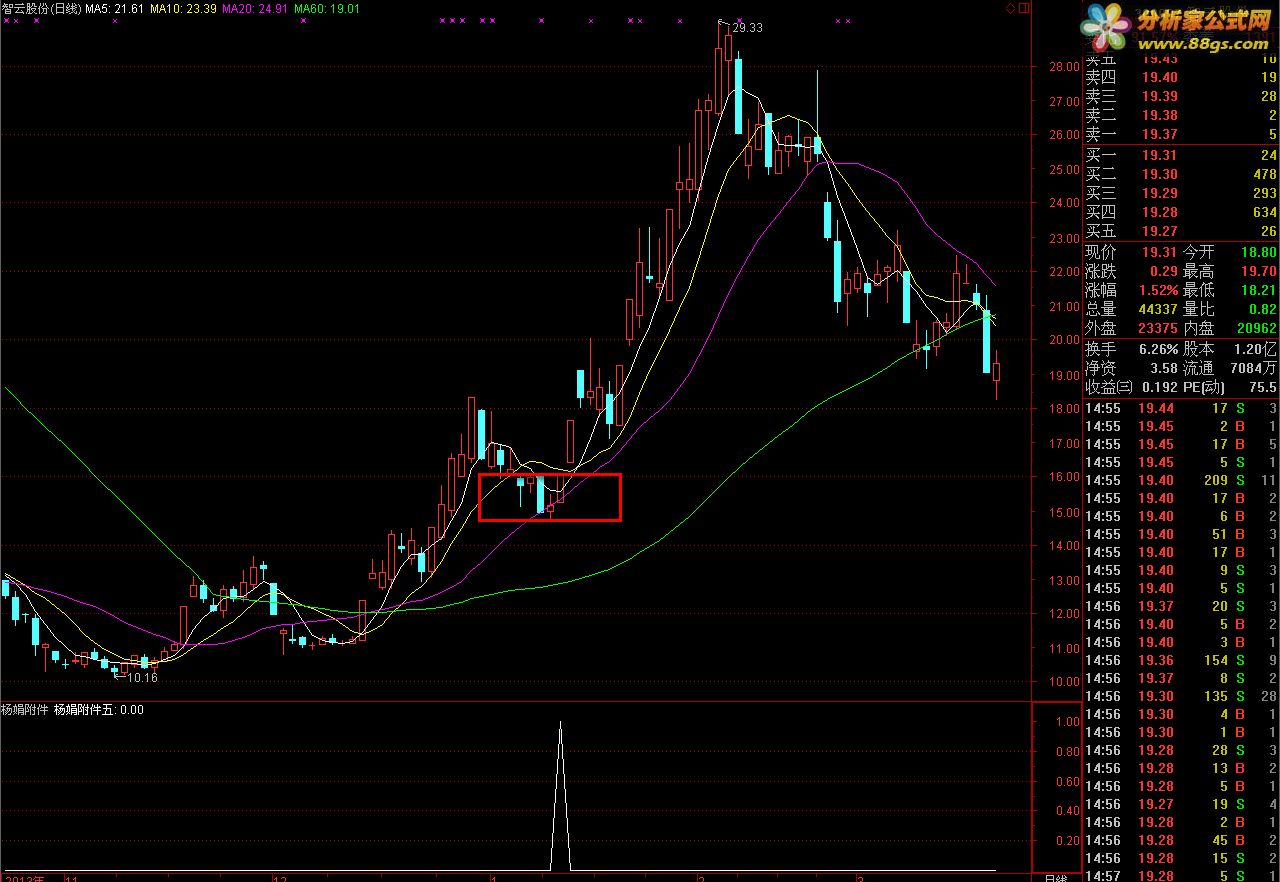Viewport: 1280px width, 882px height.
Task: Click the 收益(三) 0.192 value
Action: pos(1160,387)
